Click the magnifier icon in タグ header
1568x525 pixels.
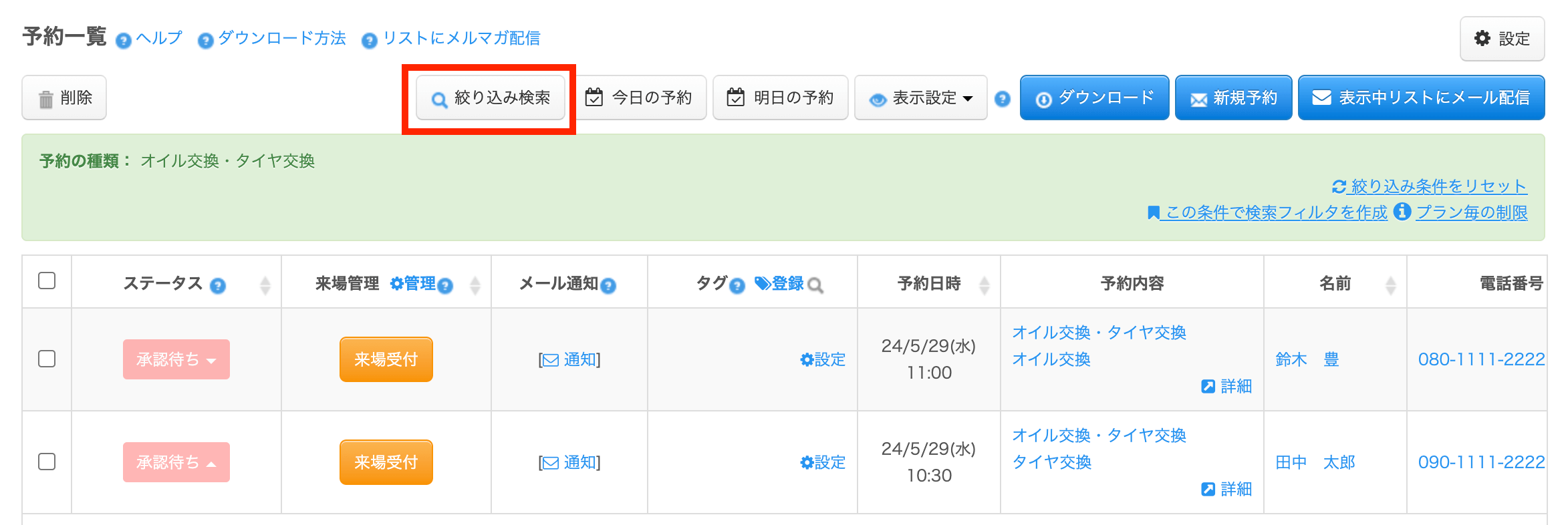click(x=815, y=285)
